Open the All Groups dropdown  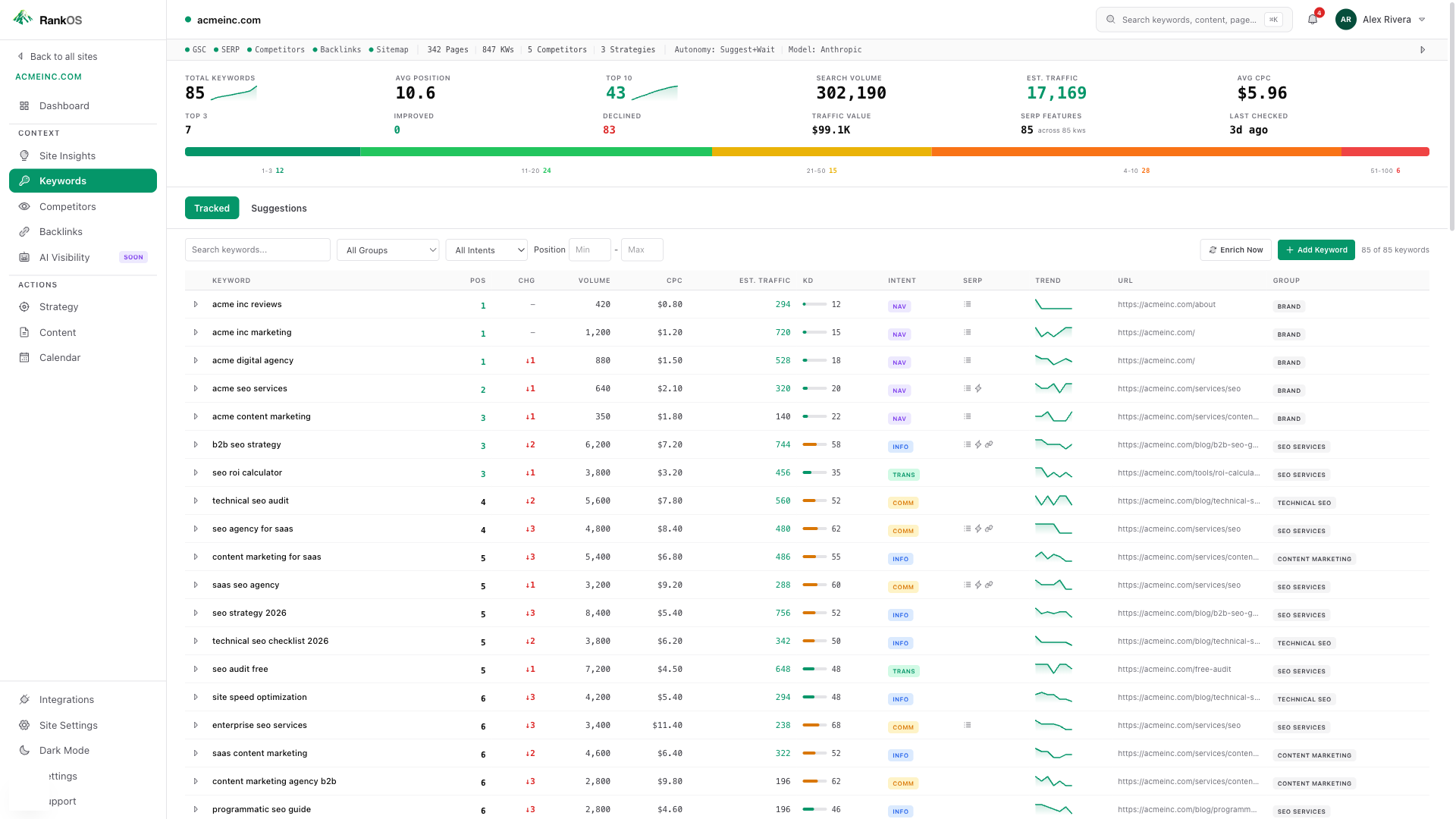click(388, 249)
